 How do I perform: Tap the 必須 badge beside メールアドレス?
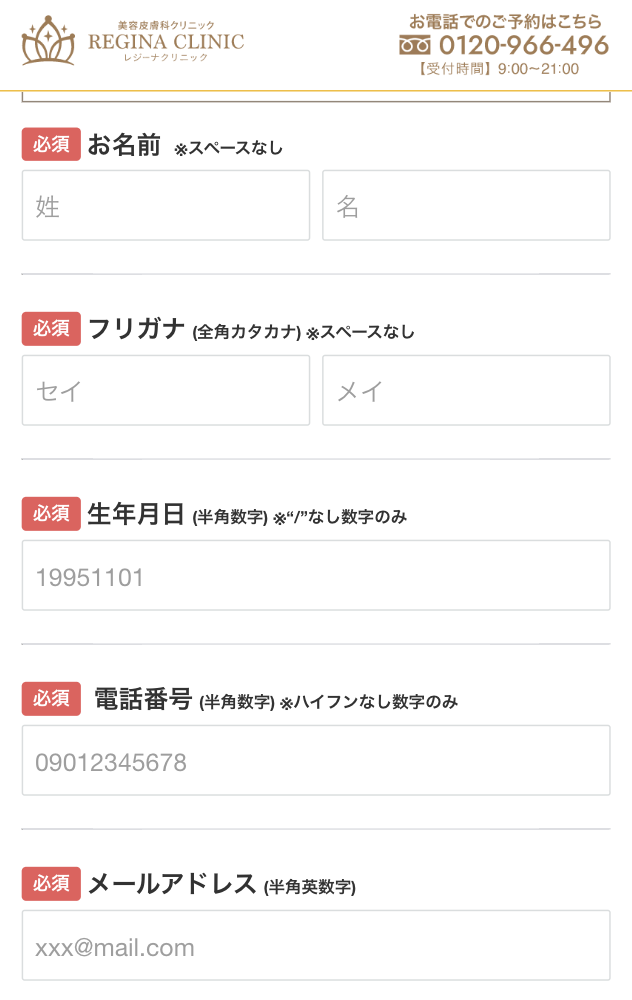click(x=51, y=884)
